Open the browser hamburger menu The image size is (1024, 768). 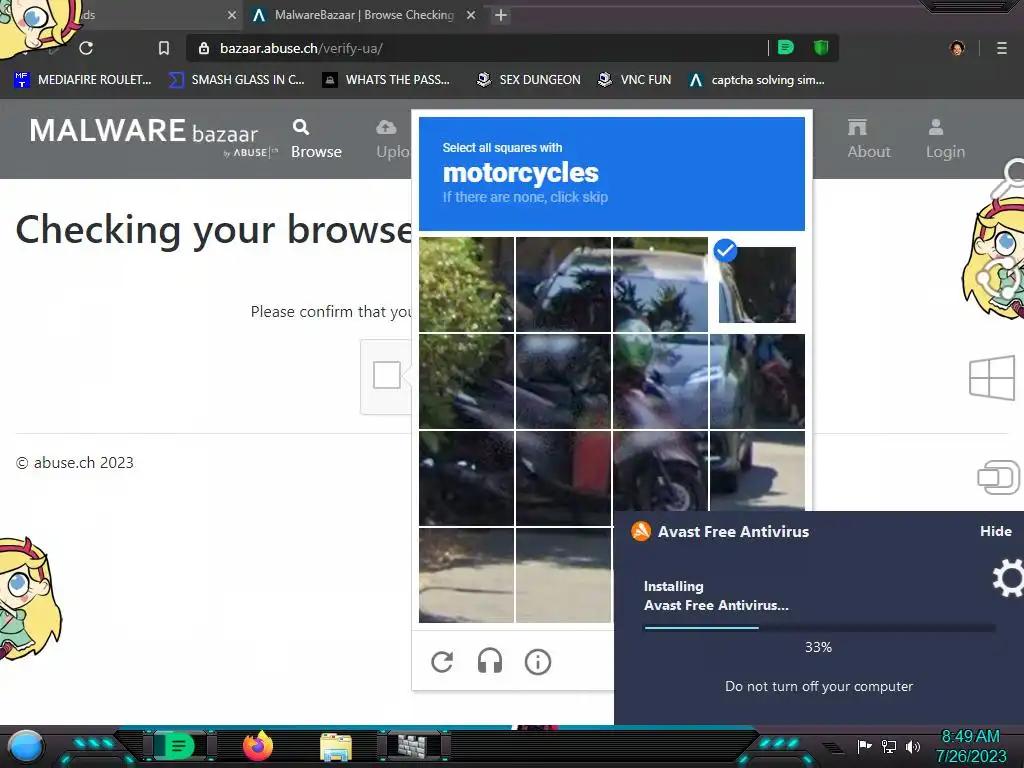1002,48
